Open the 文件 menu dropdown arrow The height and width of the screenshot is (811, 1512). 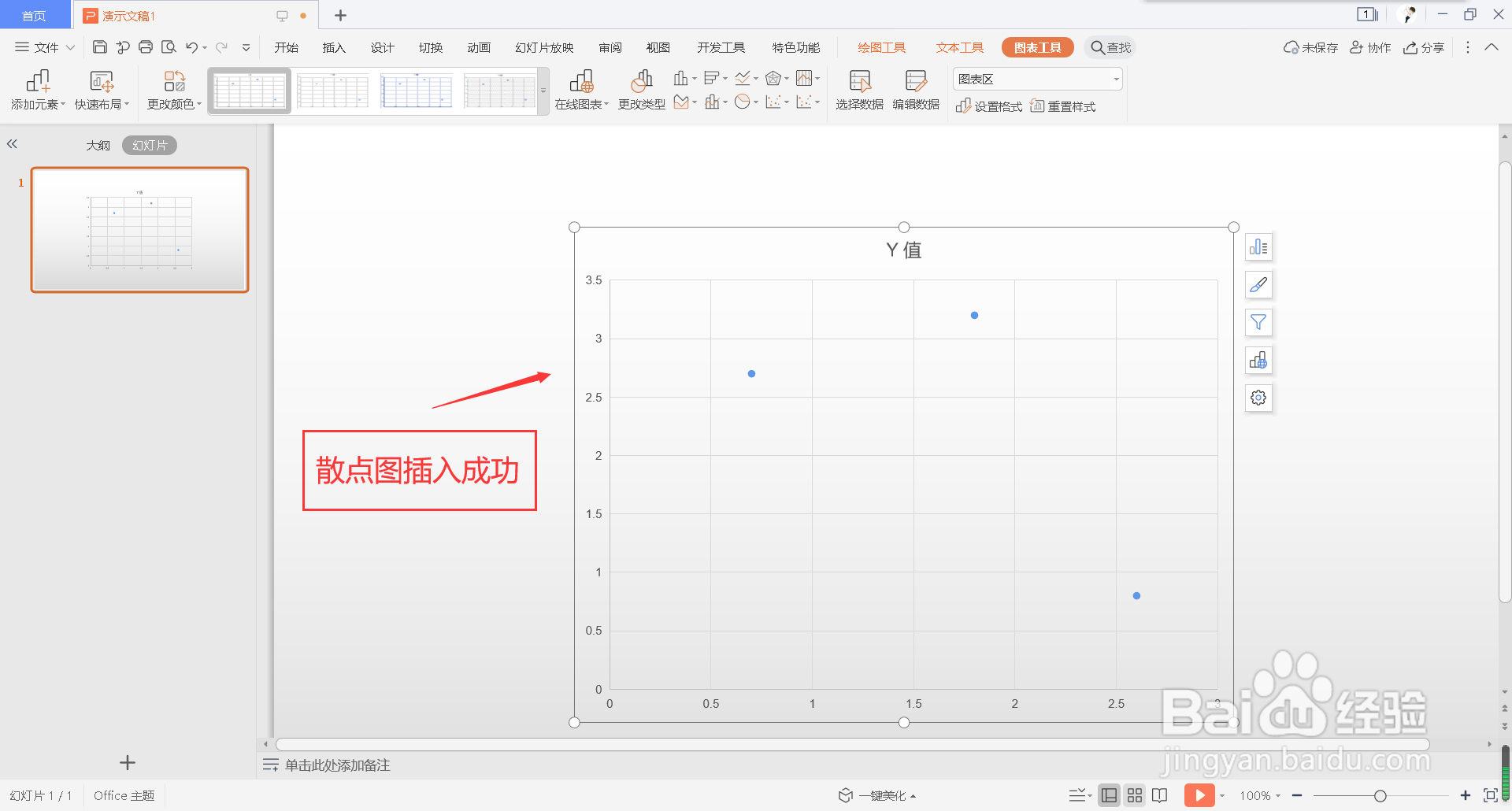70,47
